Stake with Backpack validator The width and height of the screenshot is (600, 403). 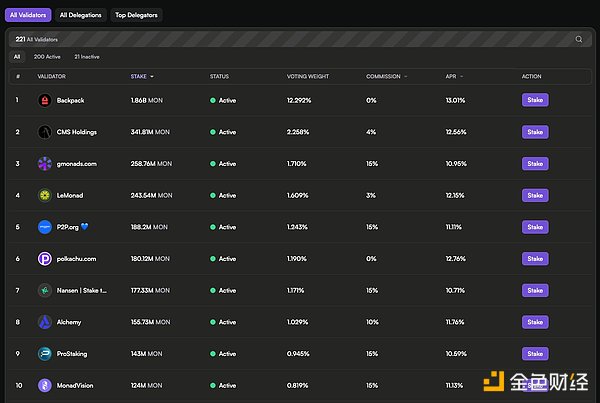point(535,100)
